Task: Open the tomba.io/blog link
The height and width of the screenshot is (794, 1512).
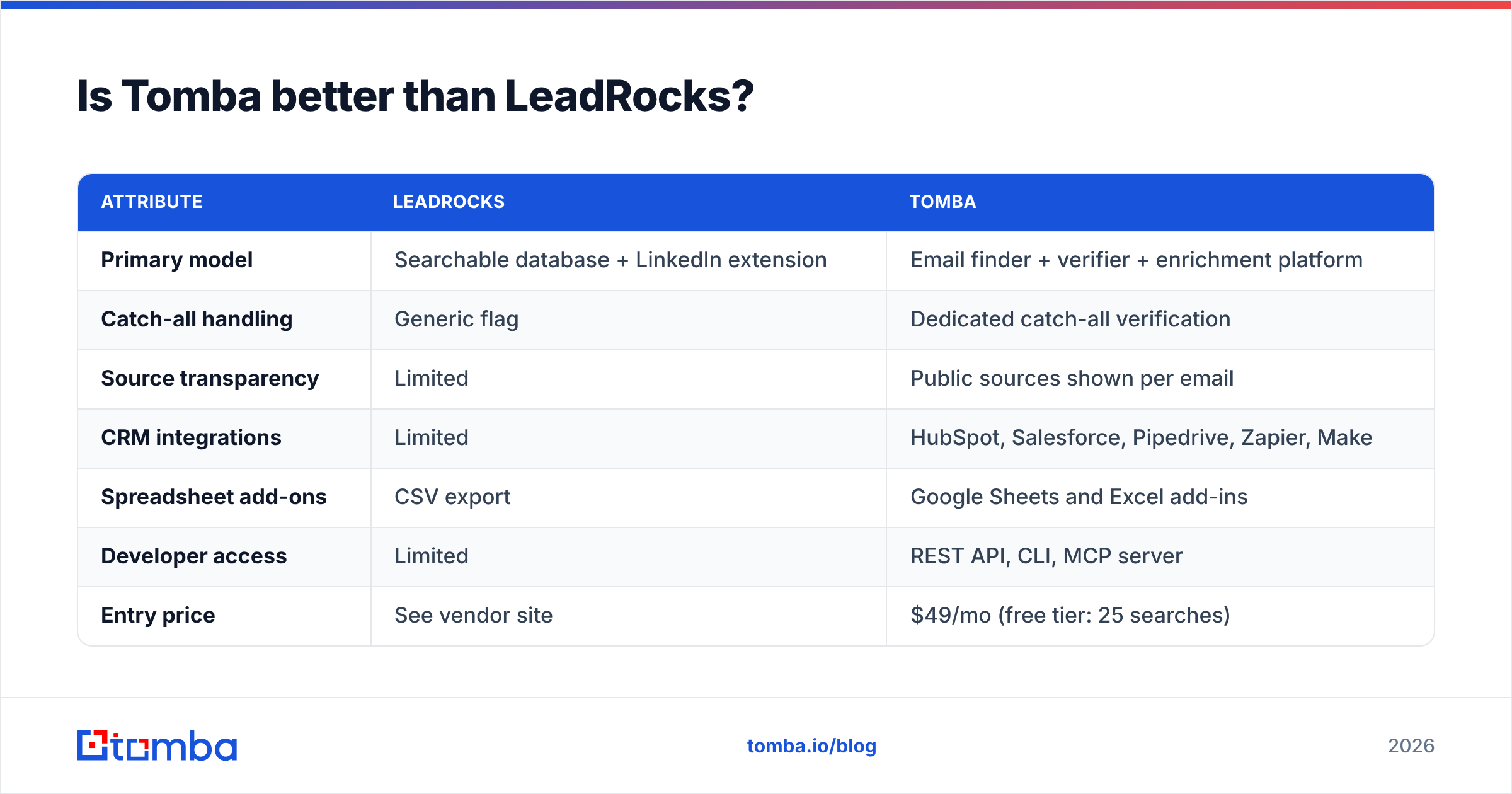Action: point(811,746)
